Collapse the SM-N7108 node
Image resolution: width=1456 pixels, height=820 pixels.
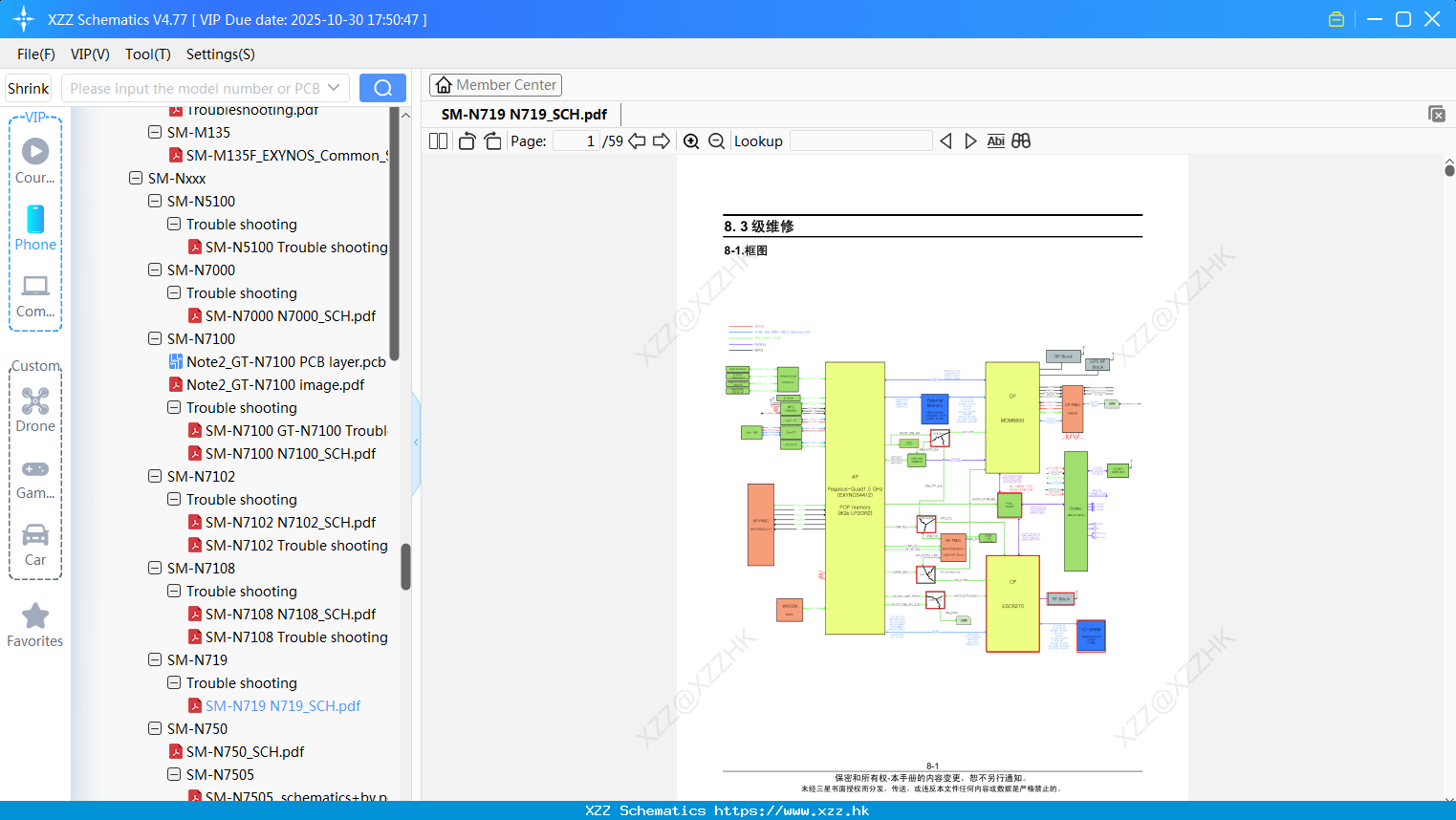155,568
